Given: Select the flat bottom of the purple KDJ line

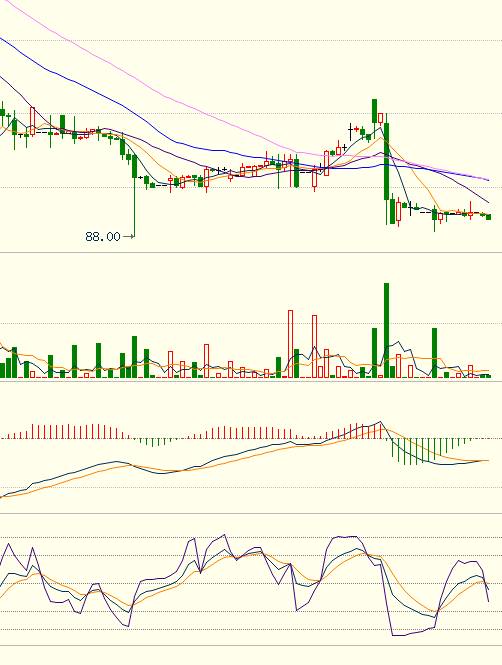Looking at the screenshot, I should pos(407,634).
